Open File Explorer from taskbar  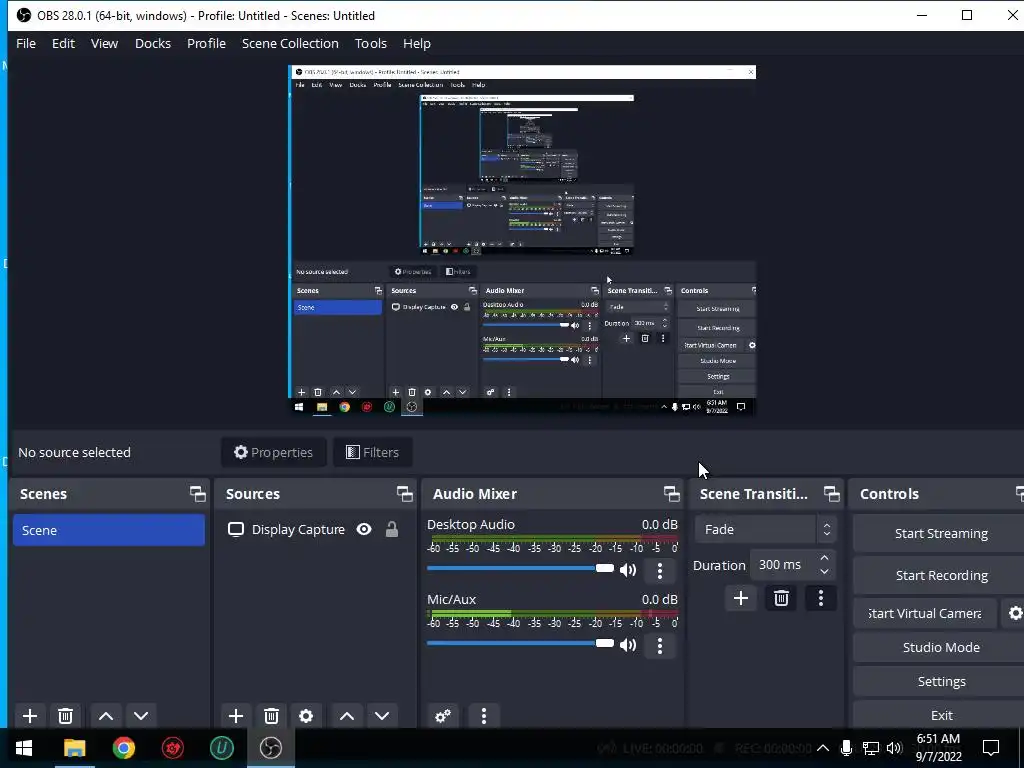pos(74,748)
